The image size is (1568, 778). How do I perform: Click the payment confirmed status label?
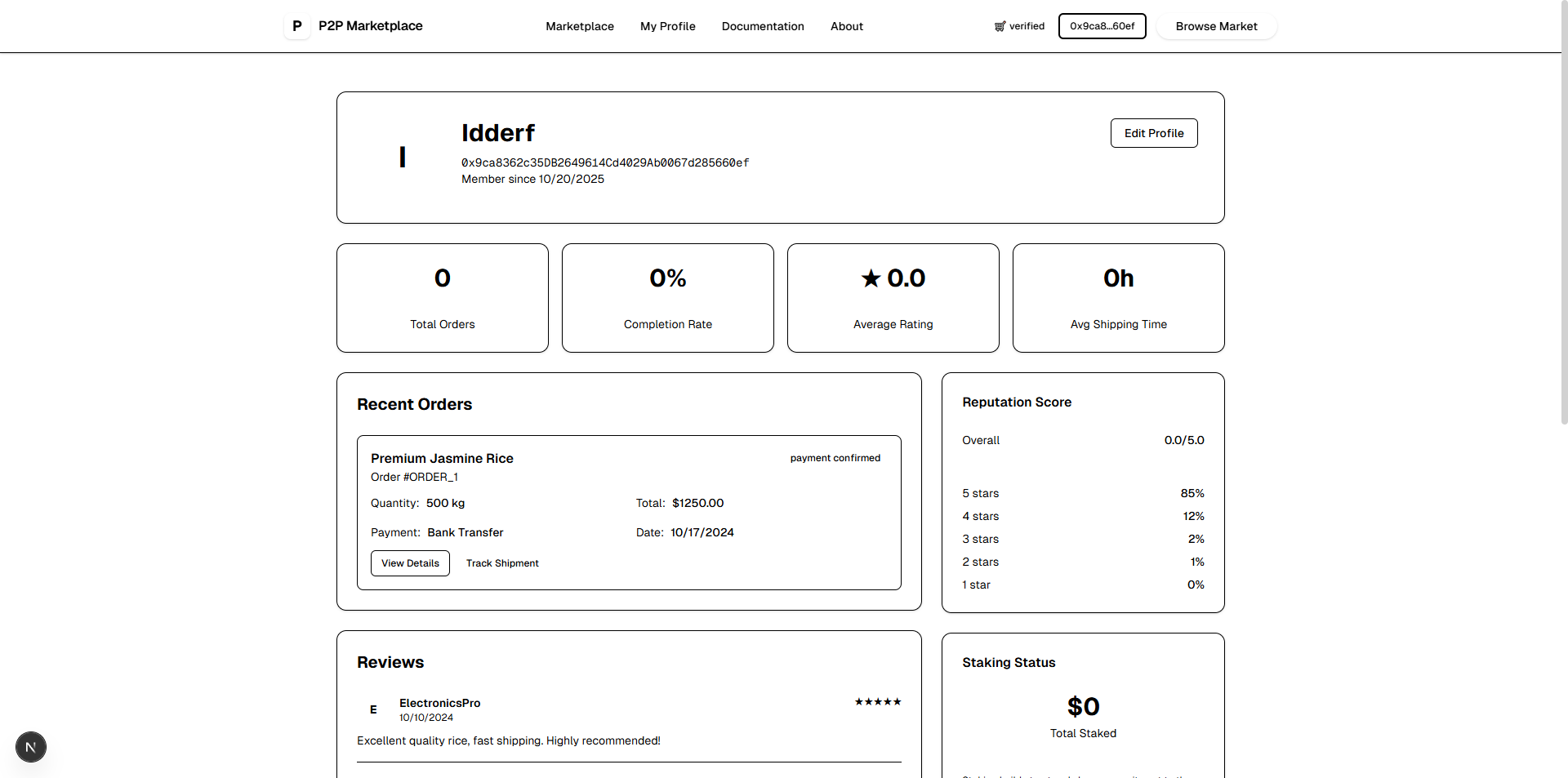[835, 458]
